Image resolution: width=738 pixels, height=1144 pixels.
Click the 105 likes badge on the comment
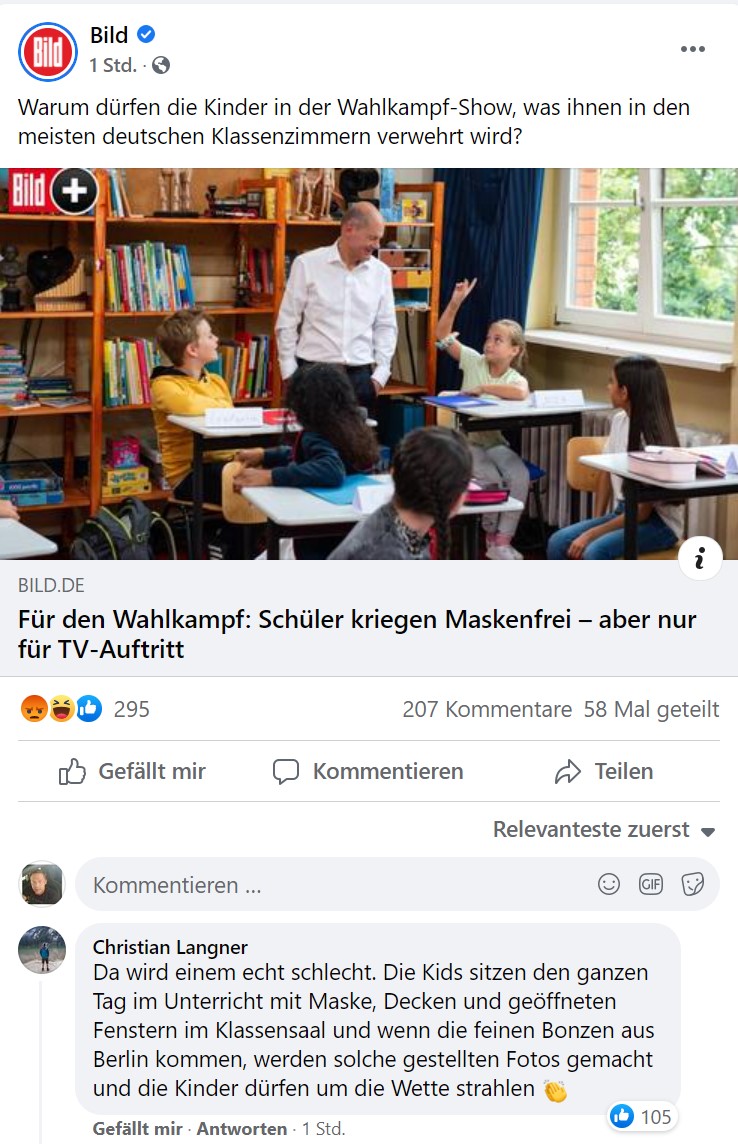642,1116
